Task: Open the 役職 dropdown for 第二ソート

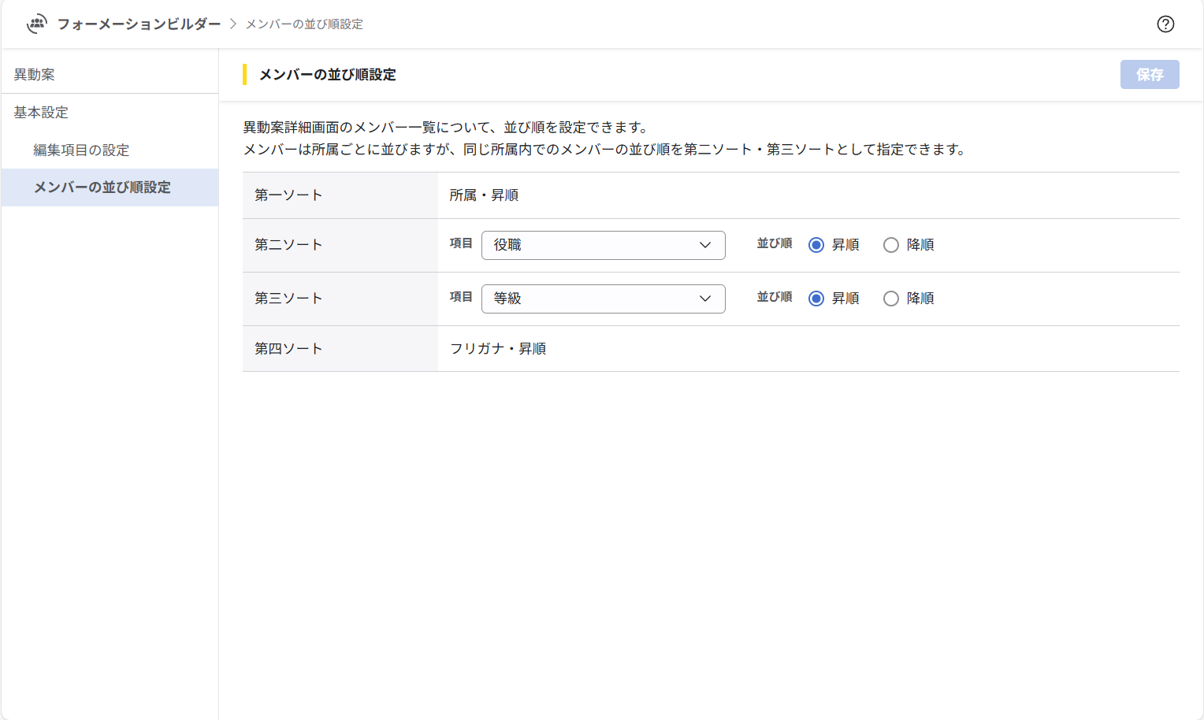Action: pyautogui.click(x=603, y=244)
